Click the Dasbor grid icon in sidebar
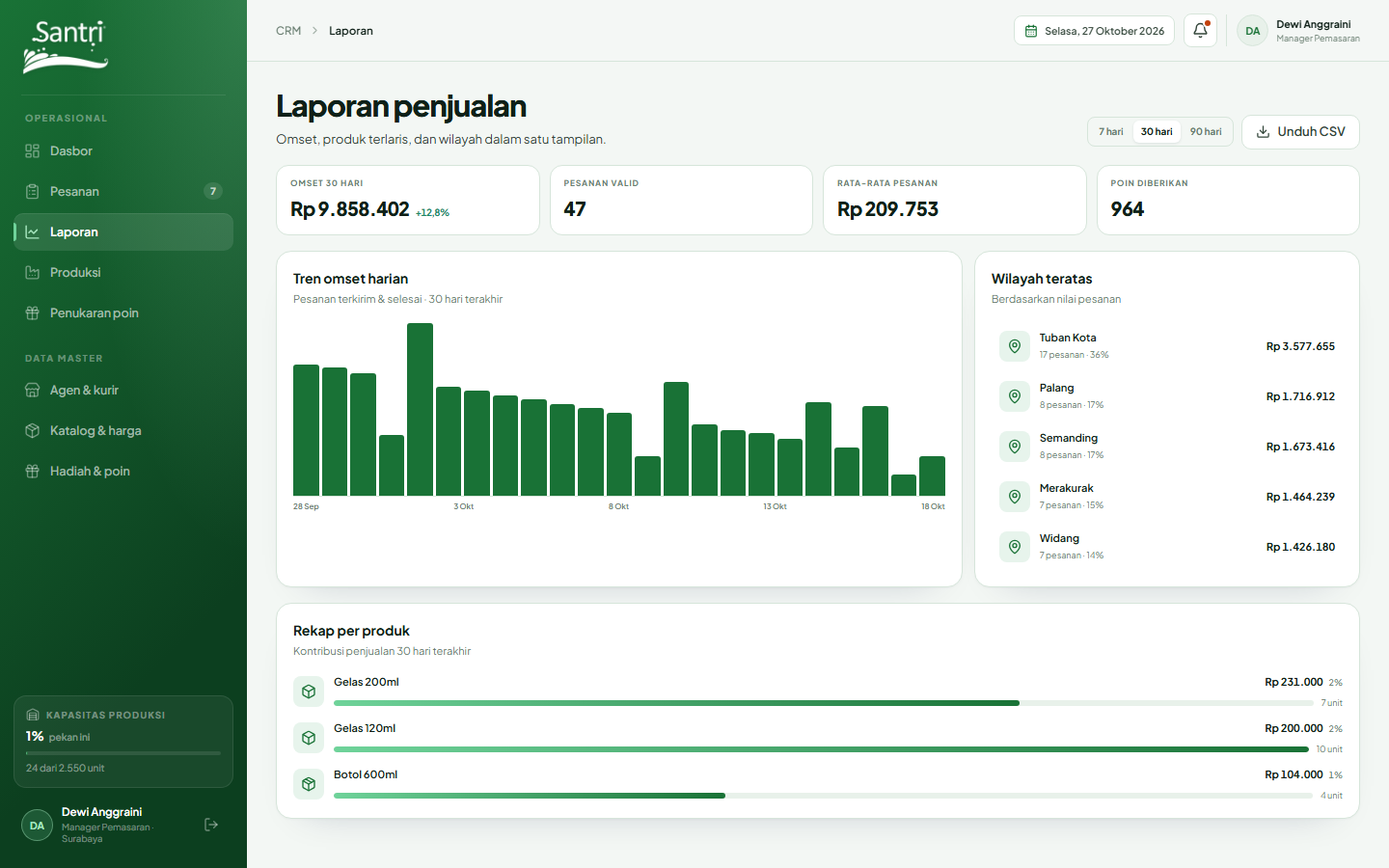1389x868 pixels. pos(32,151)
